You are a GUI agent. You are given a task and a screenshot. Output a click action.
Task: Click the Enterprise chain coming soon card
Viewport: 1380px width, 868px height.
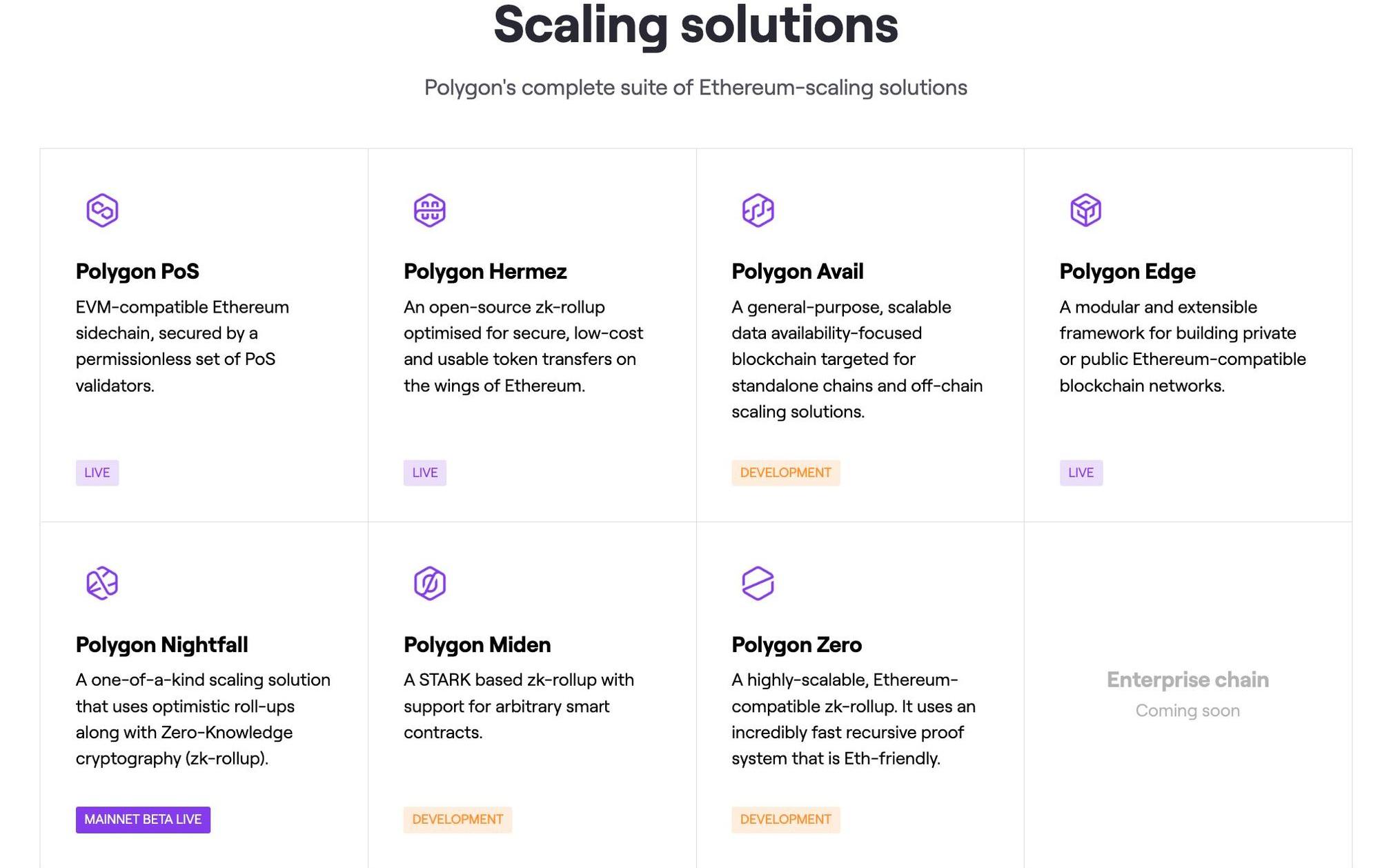coord(1187,694)
